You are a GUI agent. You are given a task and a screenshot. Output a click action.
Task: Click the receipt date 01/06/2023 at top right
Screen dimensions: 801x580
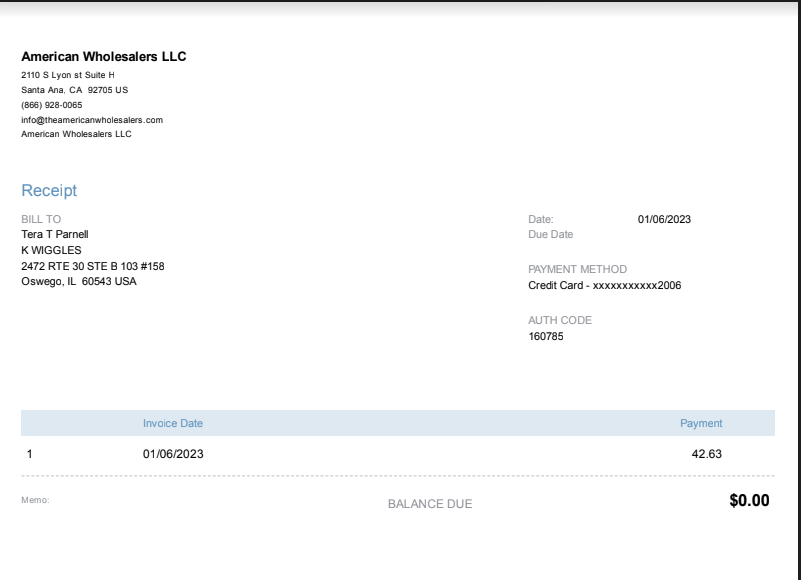click(664, 219)
